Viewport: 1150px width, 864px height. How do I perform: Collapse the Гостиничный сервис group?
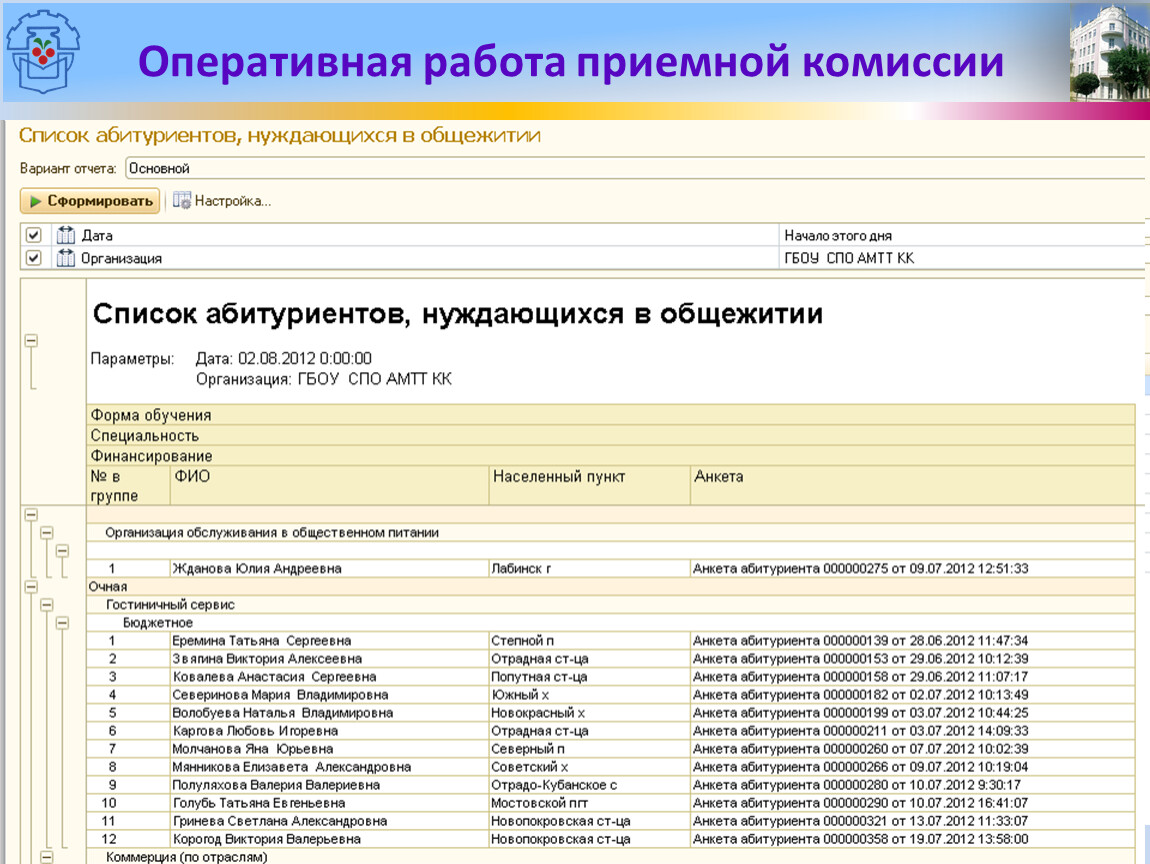coord(46,605)
